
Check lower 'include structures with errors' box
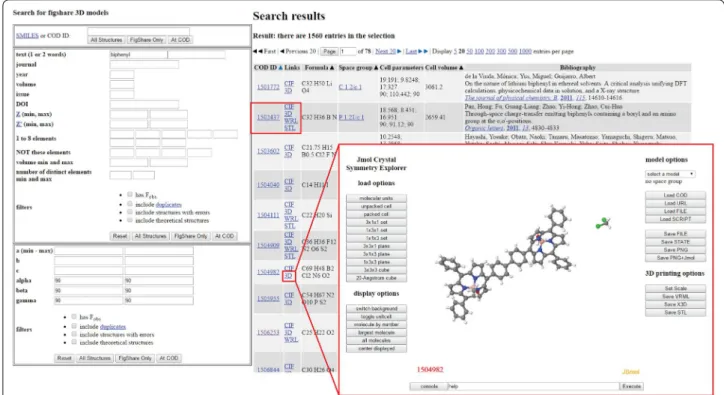(74, 334)
